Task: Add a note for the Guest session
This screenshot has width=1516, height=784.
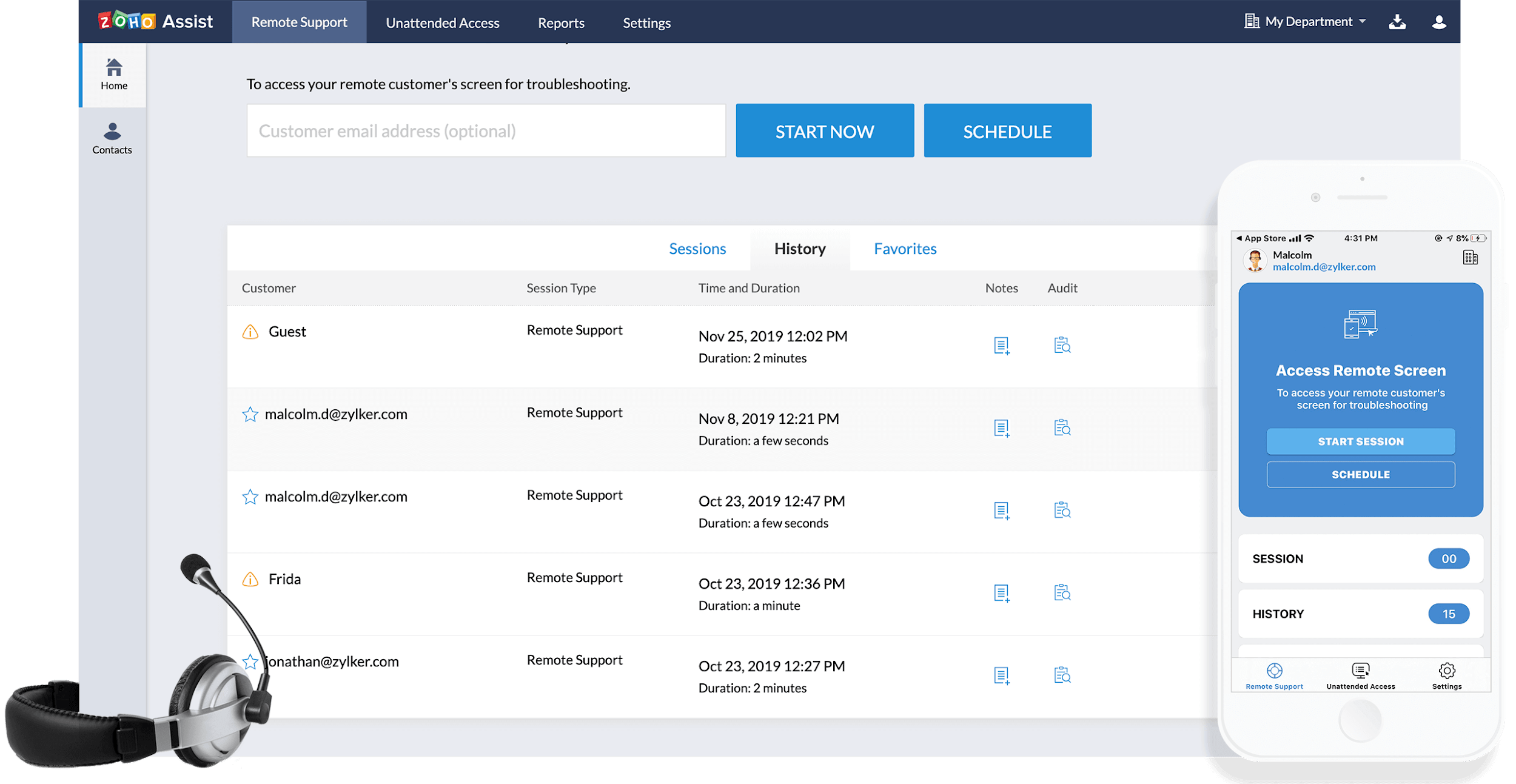Action: (1001, 346)
